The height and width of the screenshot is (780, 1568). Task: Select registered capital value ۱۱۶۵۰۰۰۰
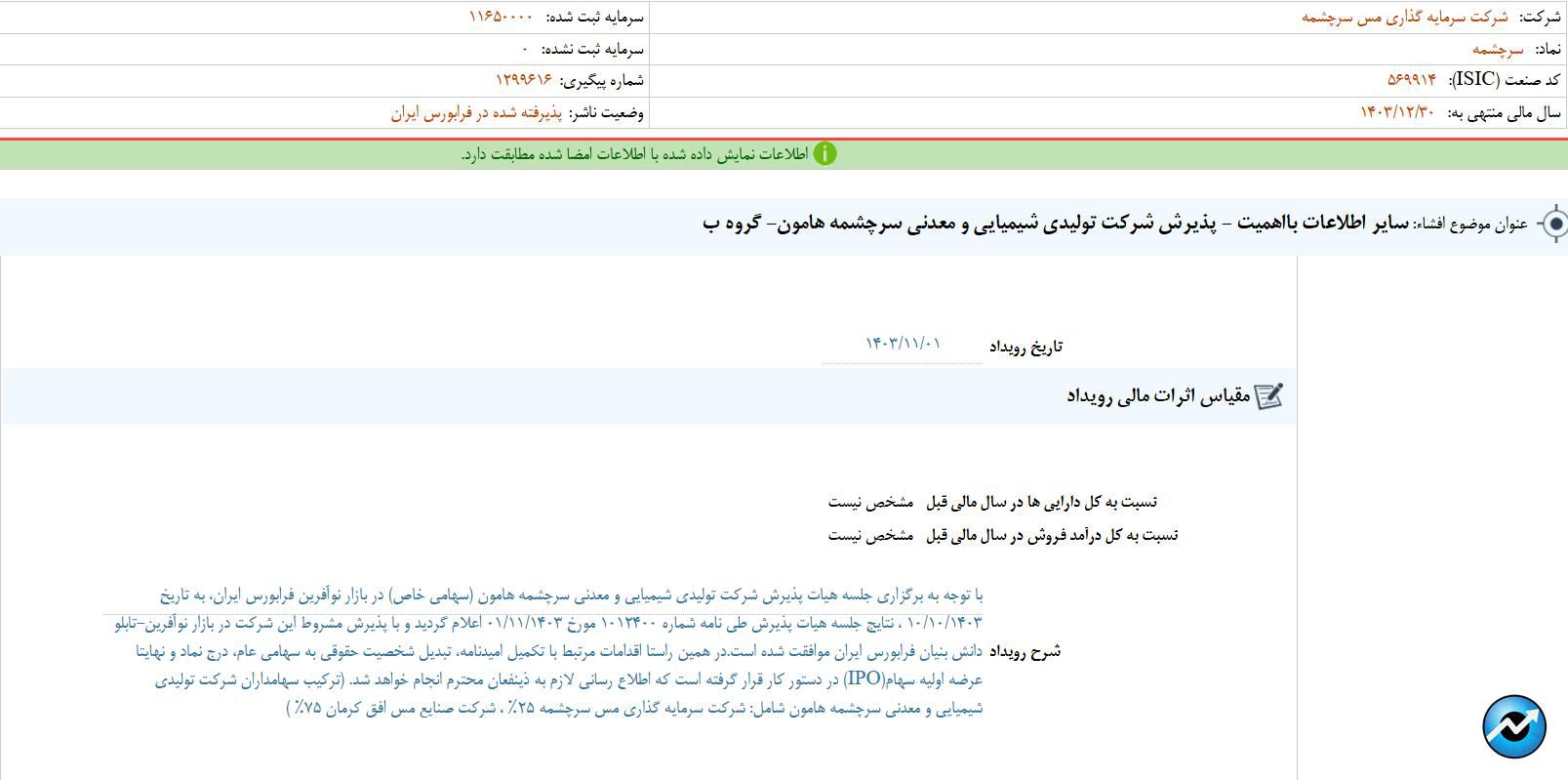tap(502, 18)
